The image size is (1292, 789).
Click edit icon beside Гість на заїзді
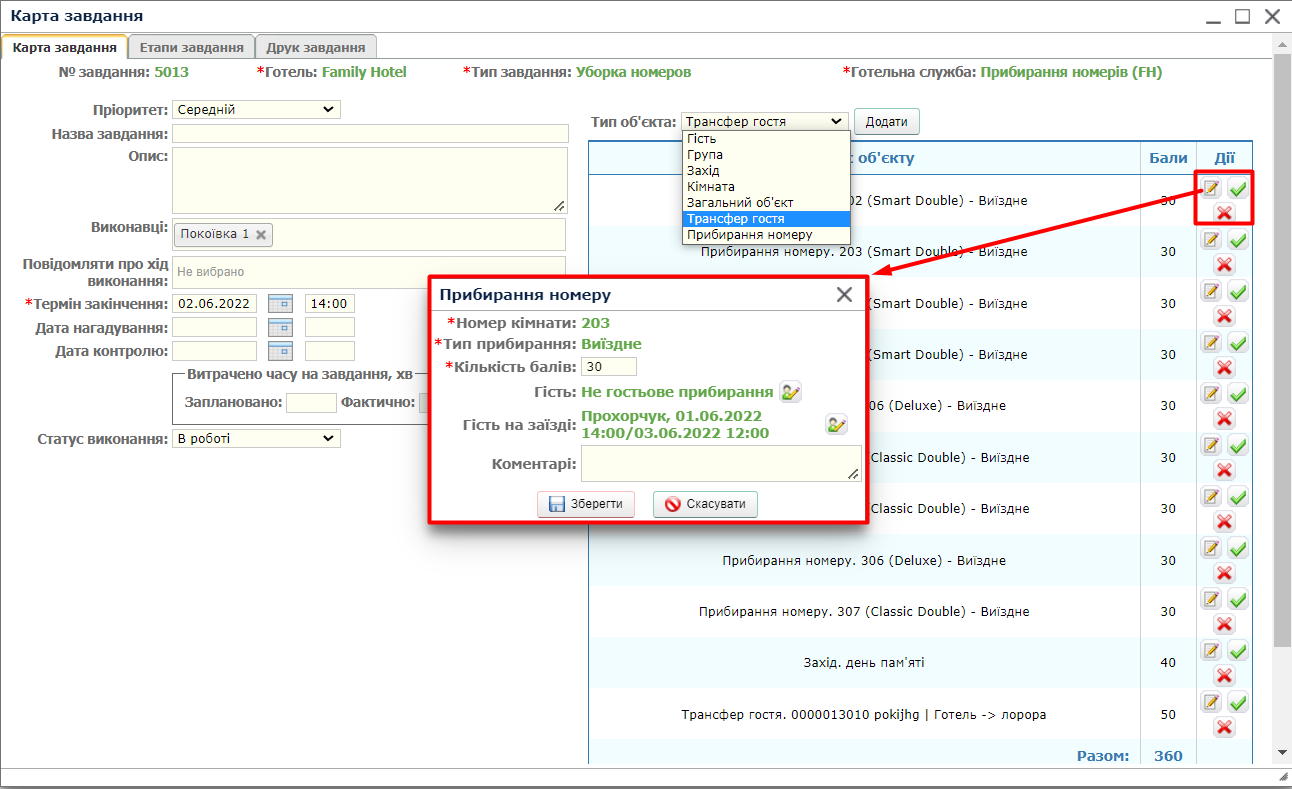tap(836, 424)
